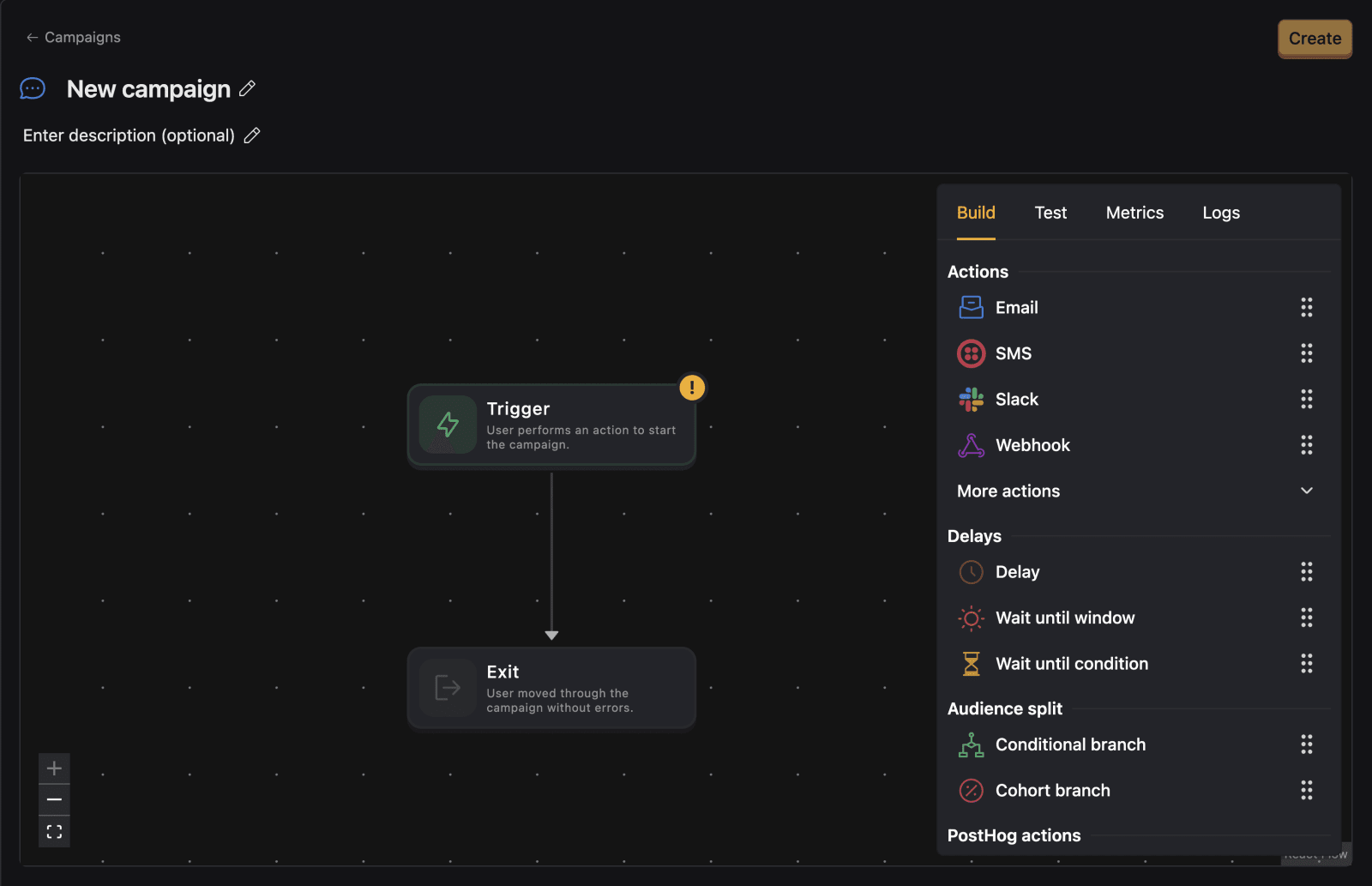This screenshot has height=886, width=1372.
Task: Click the Delay label
Action: click(1017, 572)
